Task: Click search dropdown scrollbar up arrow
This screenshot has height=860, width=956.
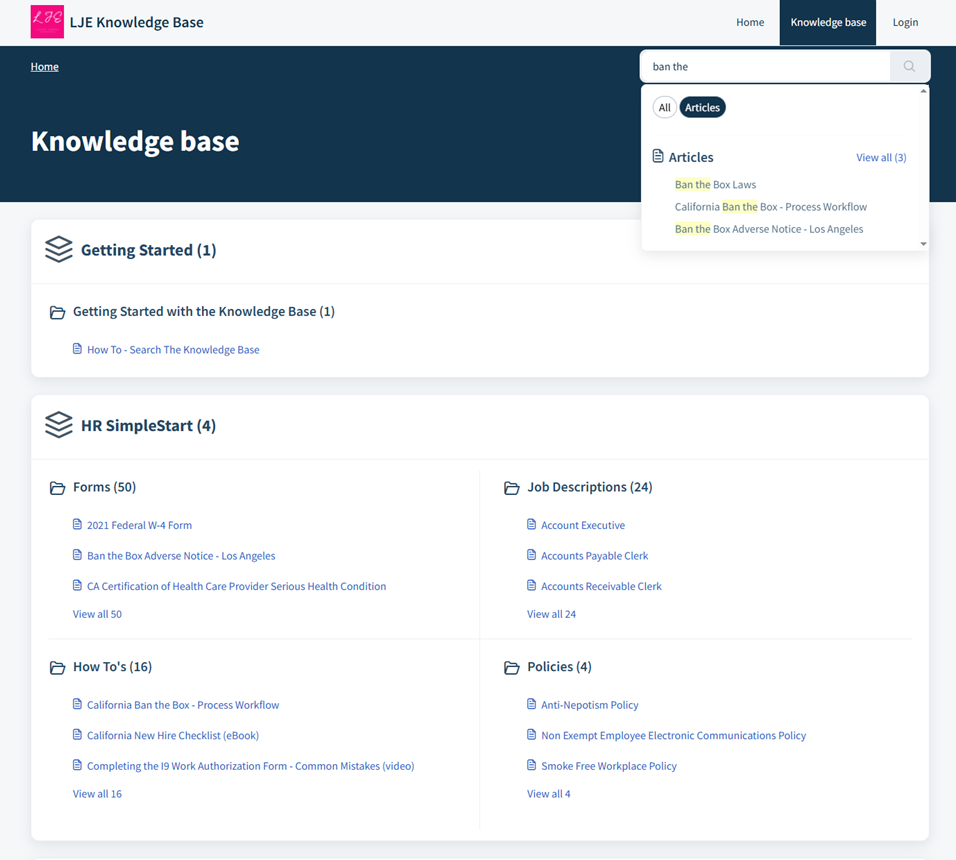Action: 924,91
